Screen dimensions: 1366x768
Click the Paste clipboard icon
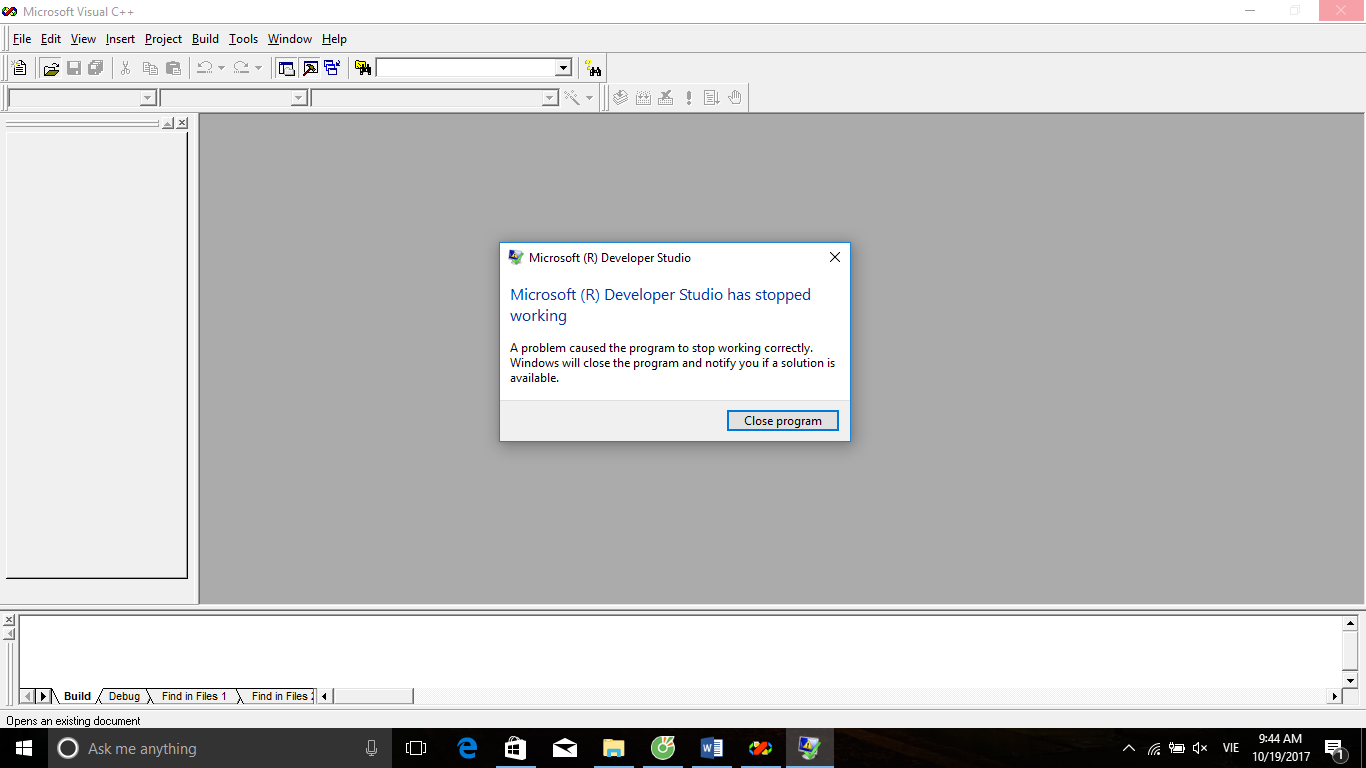point(173,68)
